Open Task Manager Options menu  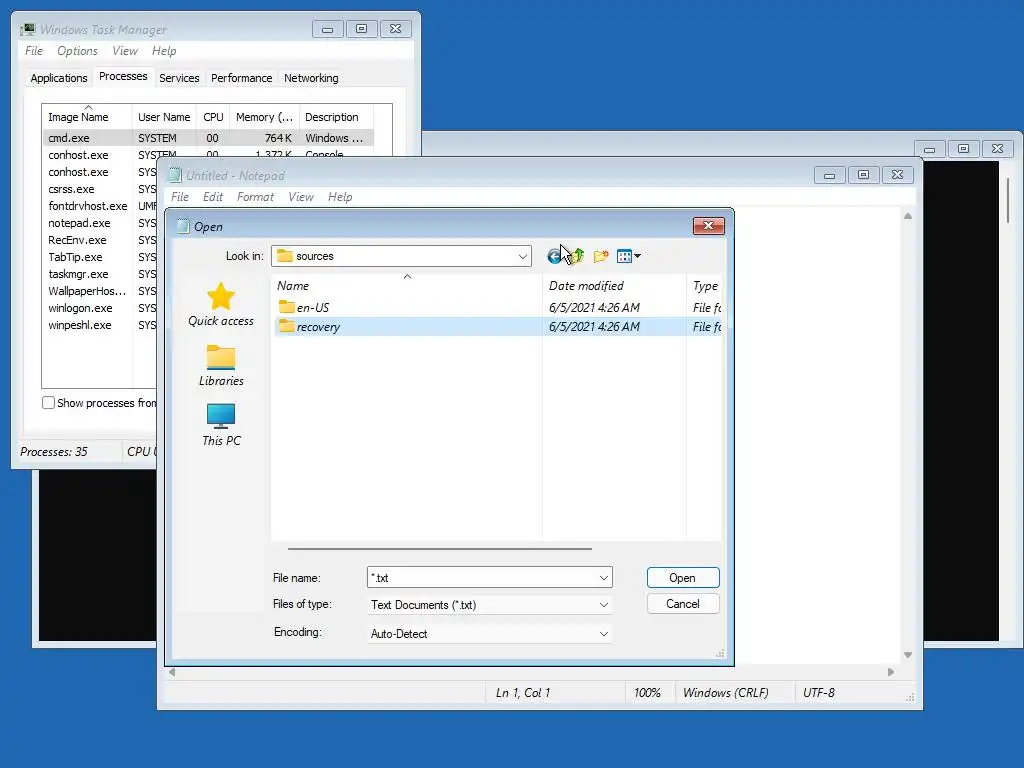coord(77,51)
